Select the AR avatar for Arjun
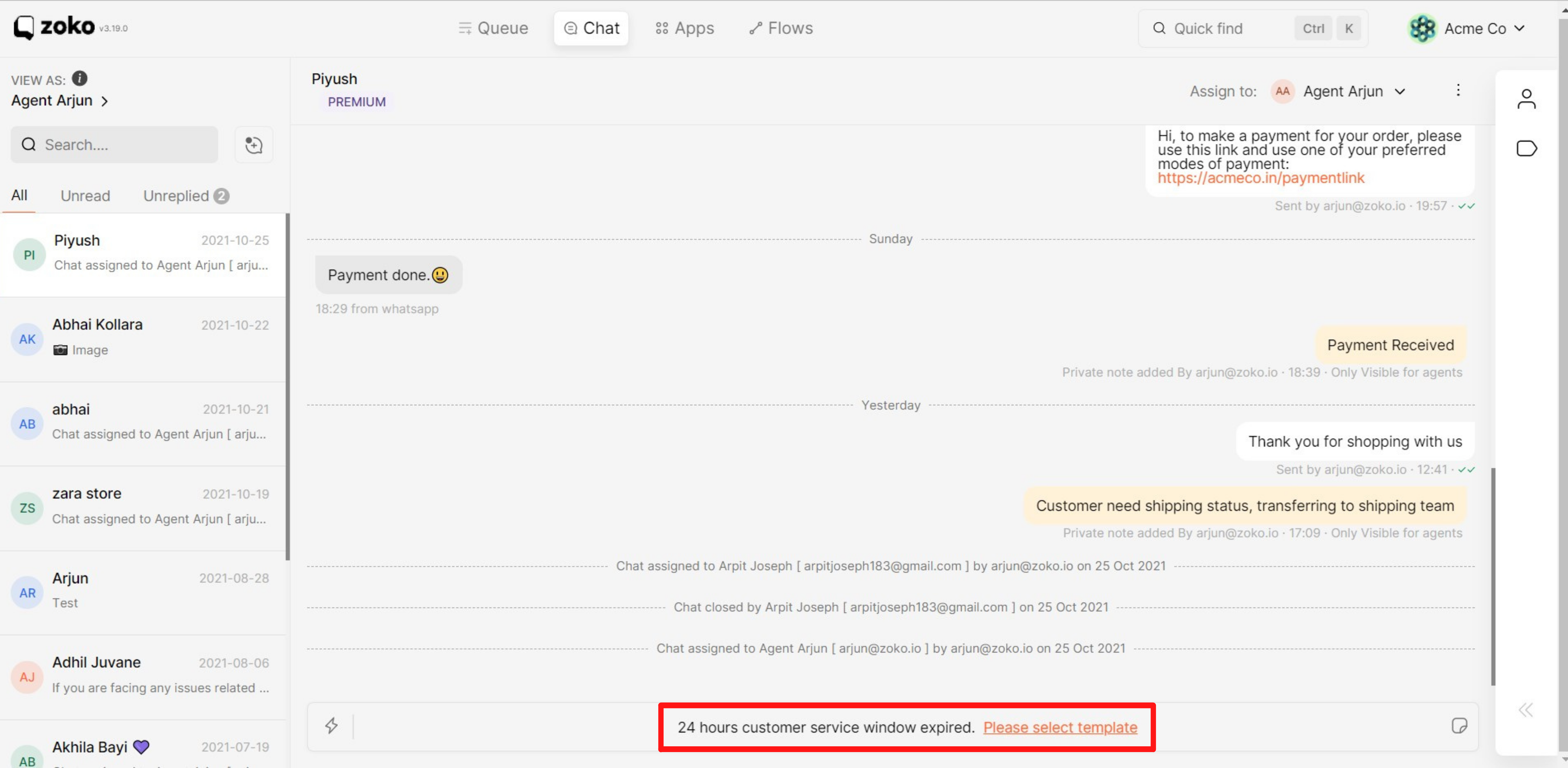Image resolution: width=1568 pixels, height=768 pixels. coord(27,593)
